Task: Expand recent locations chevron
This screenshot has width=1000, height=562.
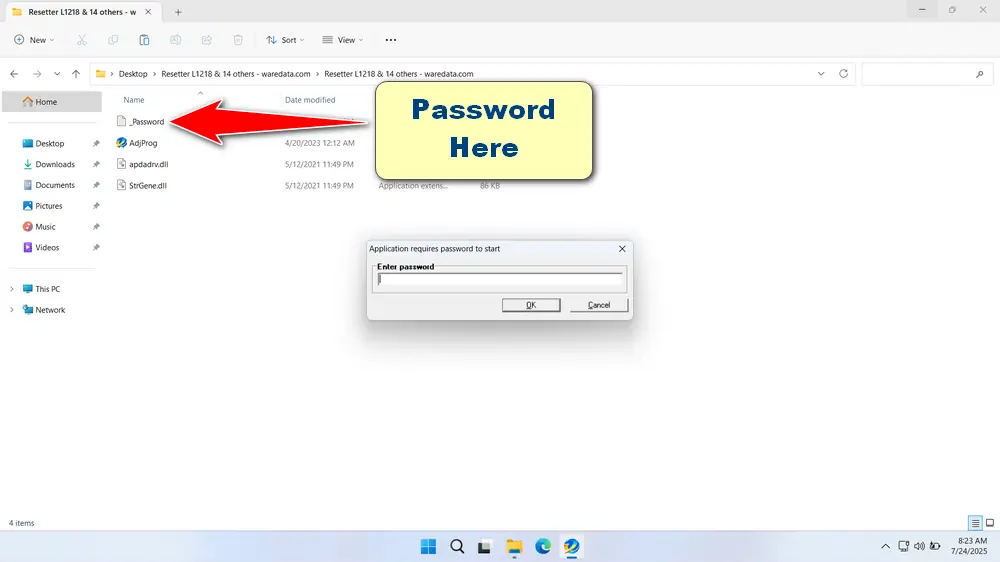Action: [x=57, y=74]
